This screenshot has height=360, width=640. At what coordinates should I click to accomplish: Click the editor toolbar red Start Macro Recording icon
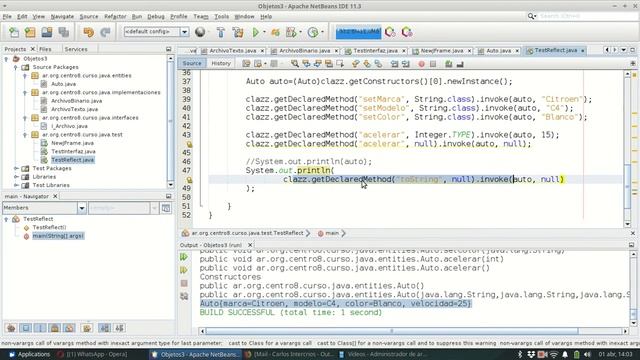click(x=421, y=64)
